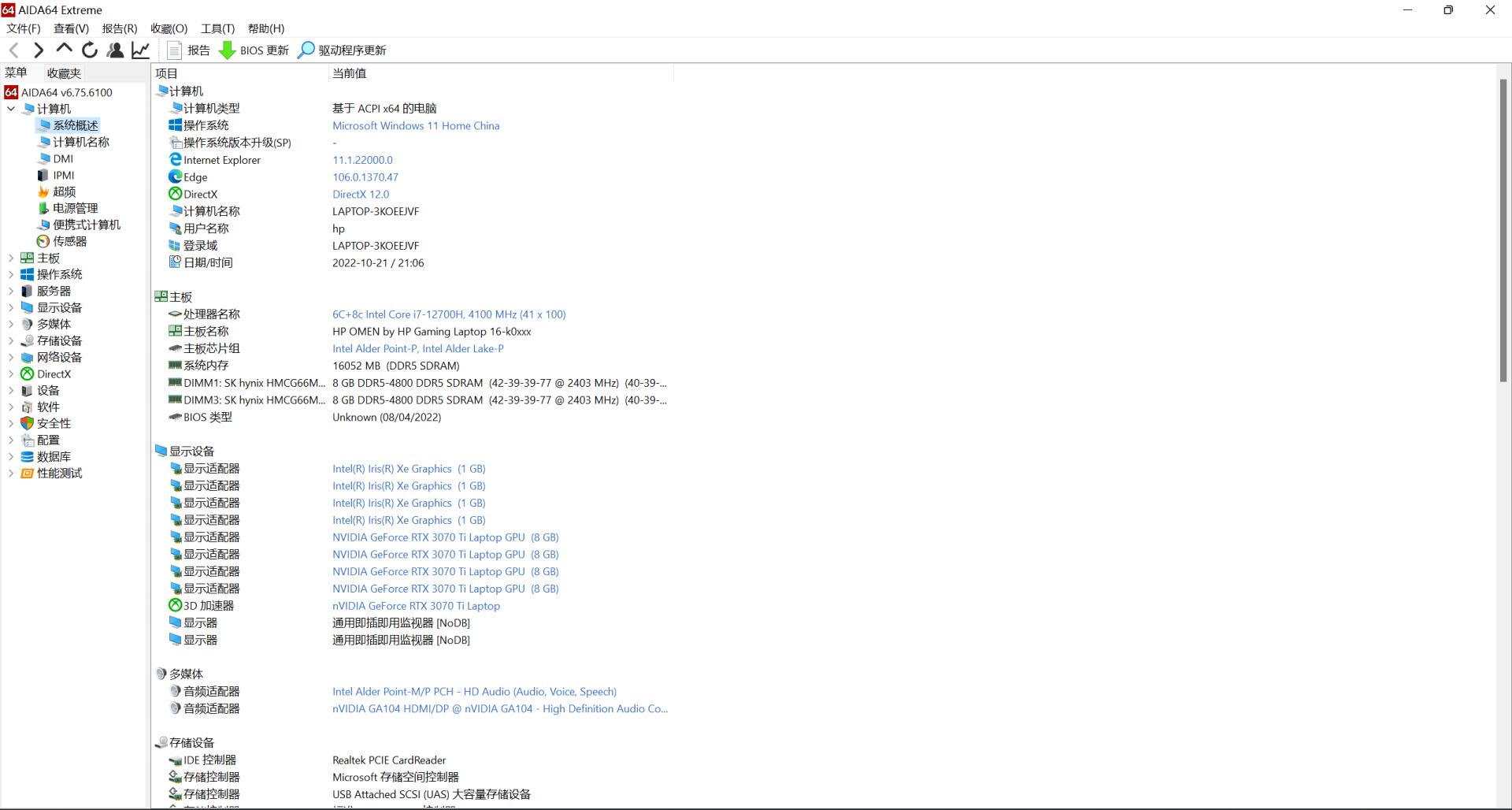Open the user manager icon
The width and height of the screenshot is (1512, 810).
(x=115, y=50)
